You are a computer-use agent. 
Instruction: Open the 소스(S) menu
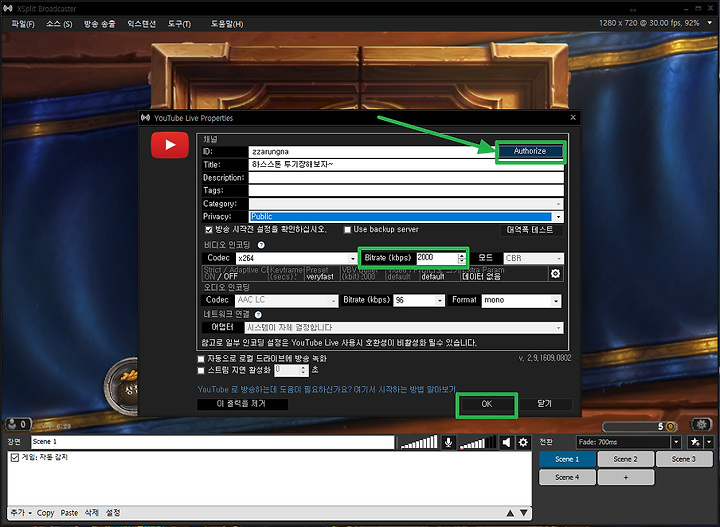coord(59,24)
